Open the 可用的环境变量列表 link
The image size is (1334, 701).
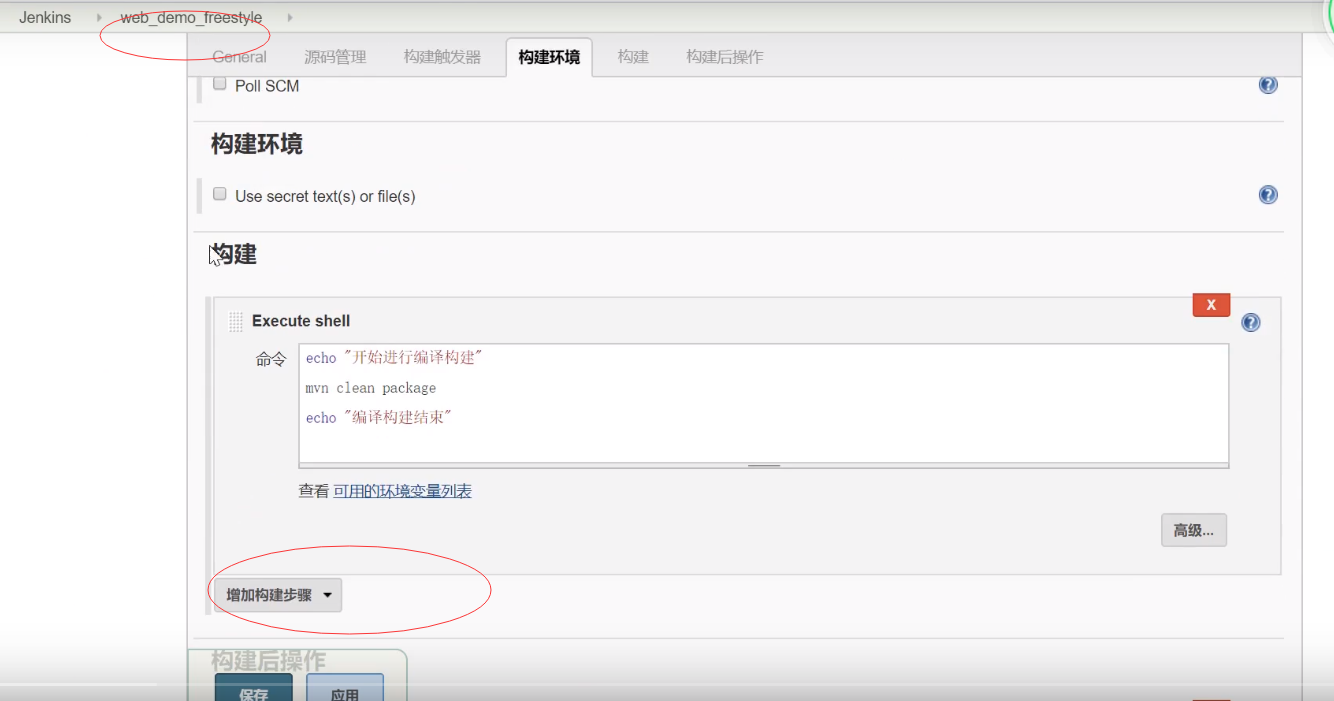[x=402, y=491]
